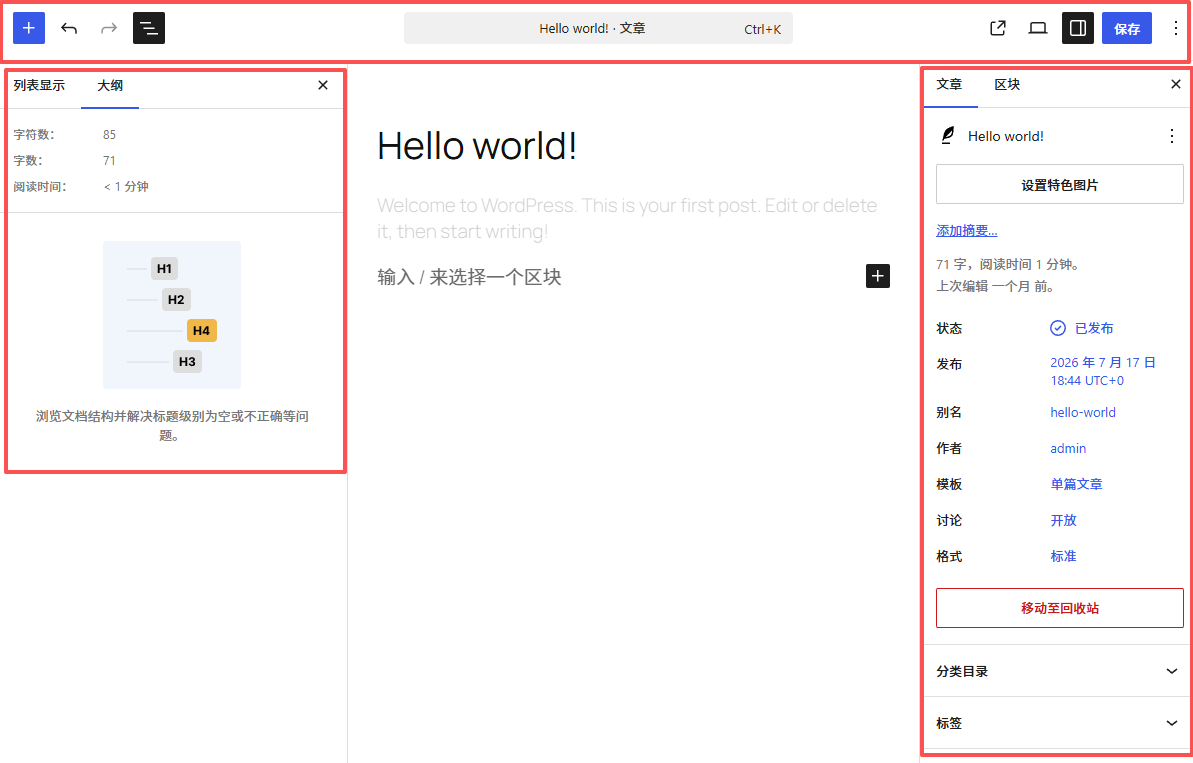
Task: Select the 大纲 tab
Action: [x=110, y=85]
